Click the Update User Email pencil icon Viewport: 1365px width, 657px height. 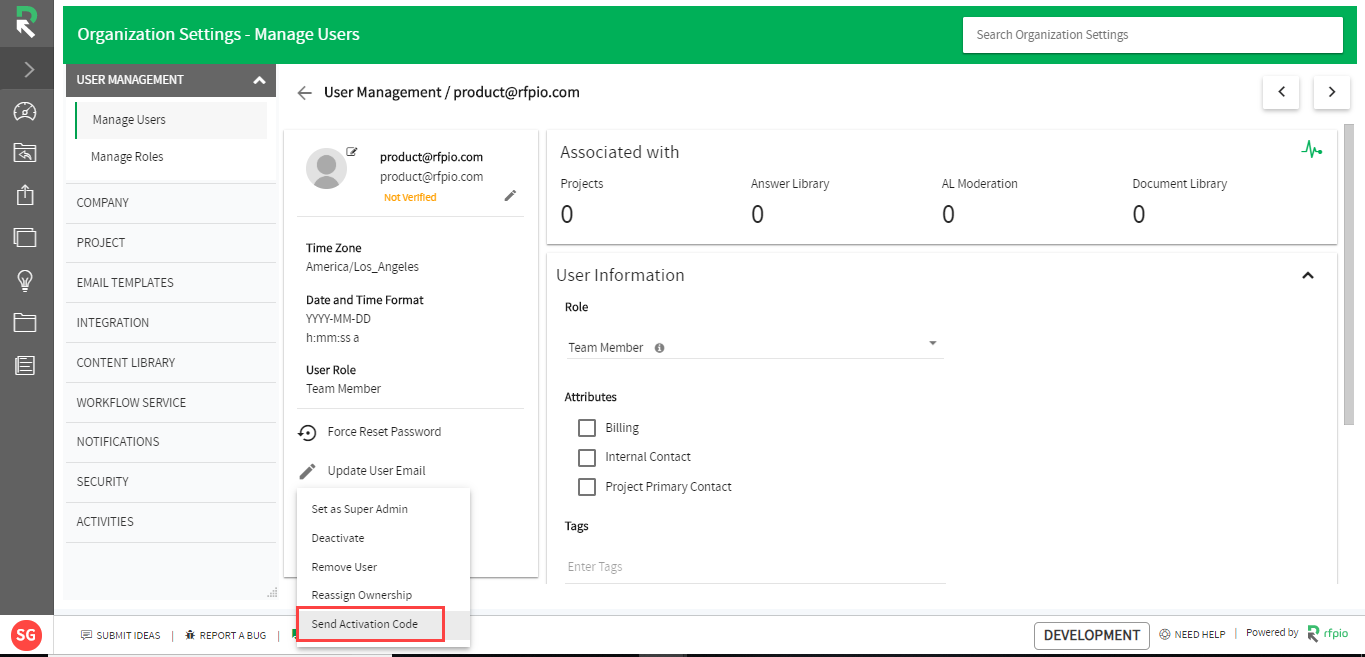[x=307, y=471]
